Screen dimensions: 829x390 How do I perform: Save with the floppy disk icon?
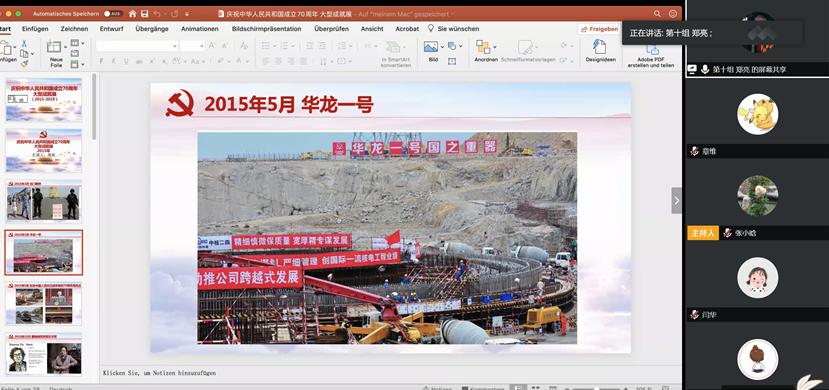(144, 14)
